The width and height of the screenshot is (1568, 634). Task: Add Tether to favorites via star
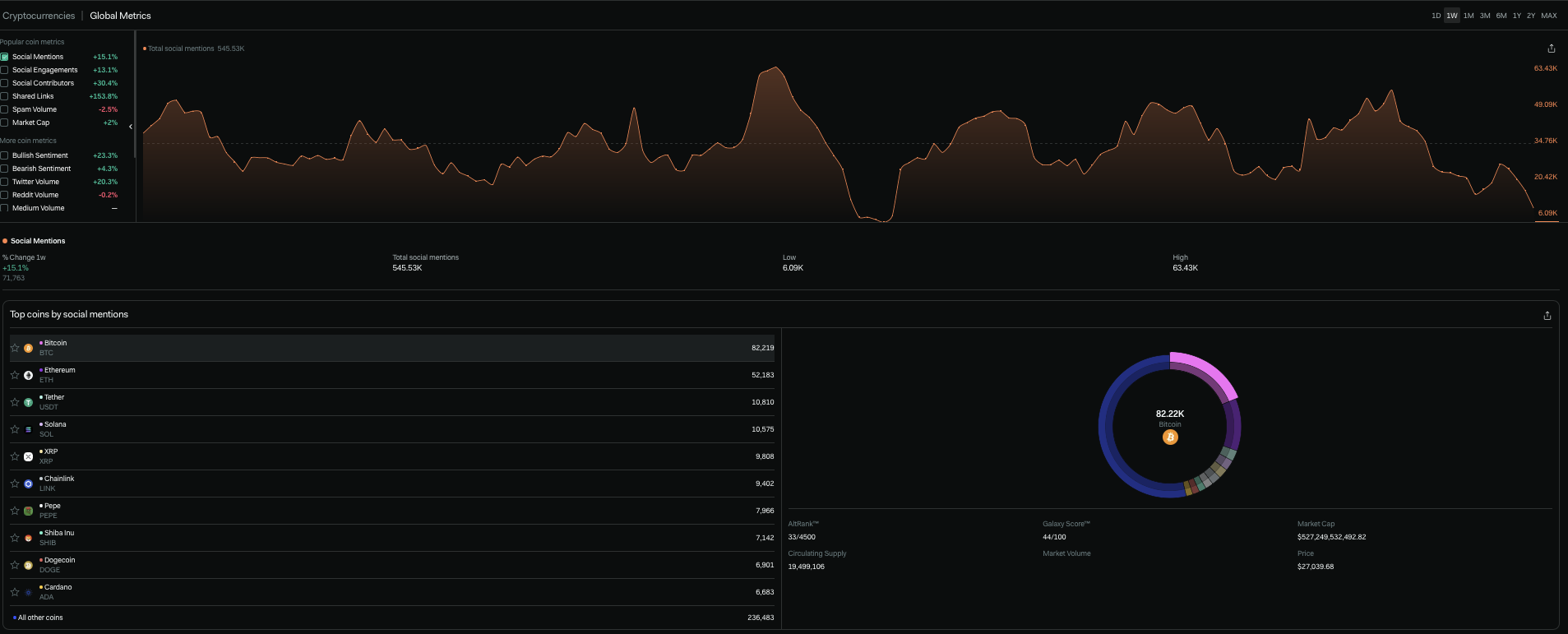tap(15, 402)
